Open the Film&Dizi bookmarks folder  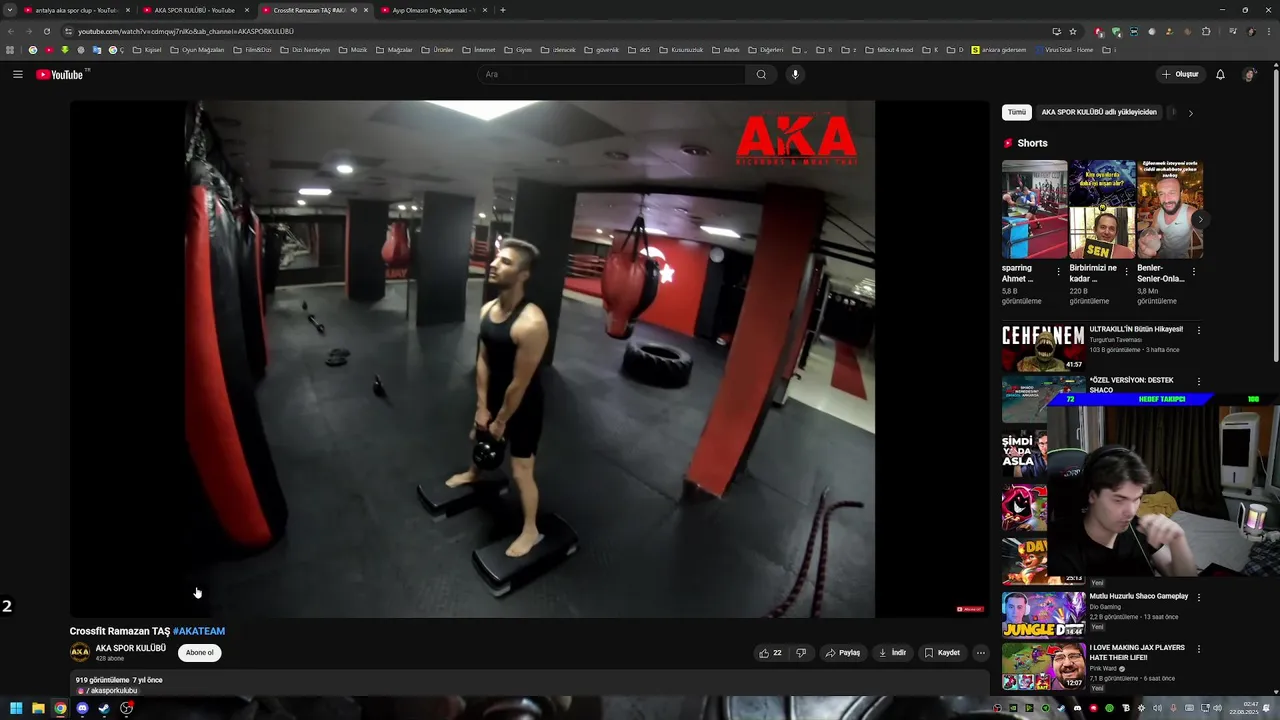coord(252,50)
